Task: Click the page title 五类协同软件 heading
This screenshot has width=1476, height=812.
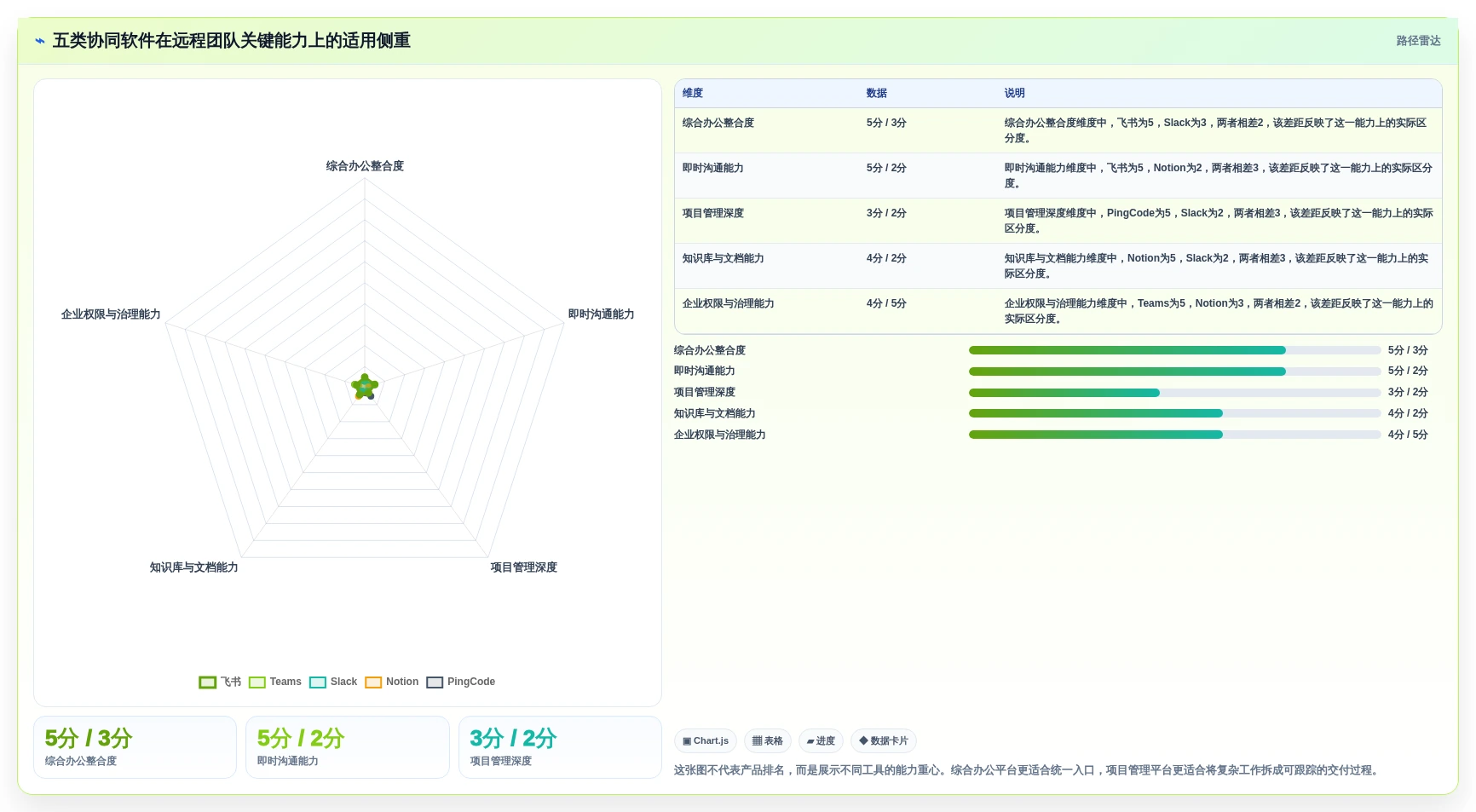Action: coord(232,41)
